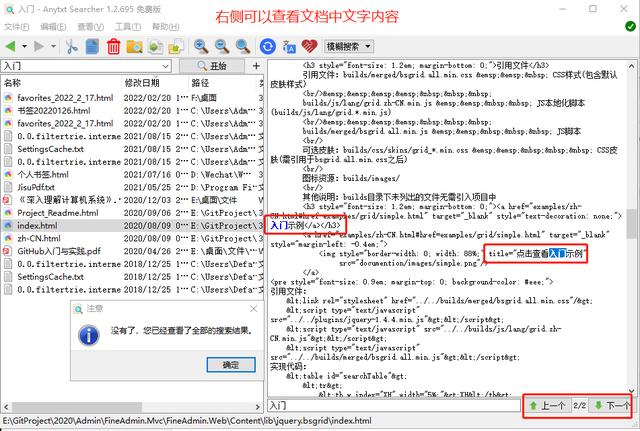Select 书签20220126.html in results
This screenshot has width=640, height=431.
(x=131, y=111)
